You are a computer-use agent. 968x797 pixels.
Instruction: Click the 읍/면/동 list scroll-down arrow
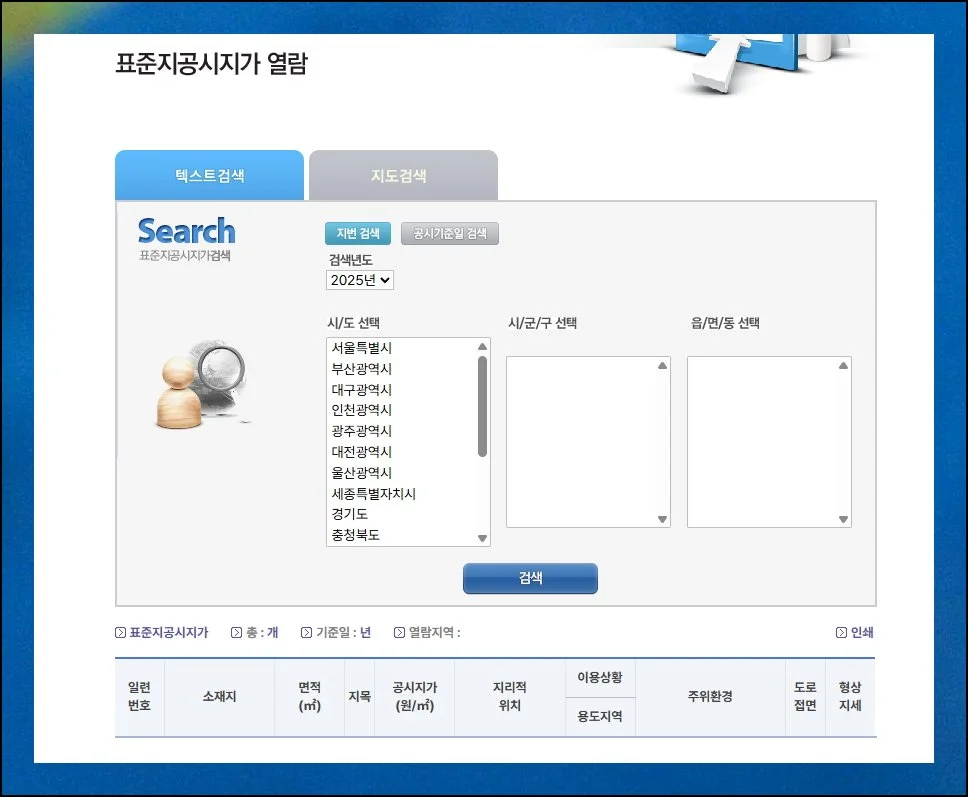click(843, 519)
